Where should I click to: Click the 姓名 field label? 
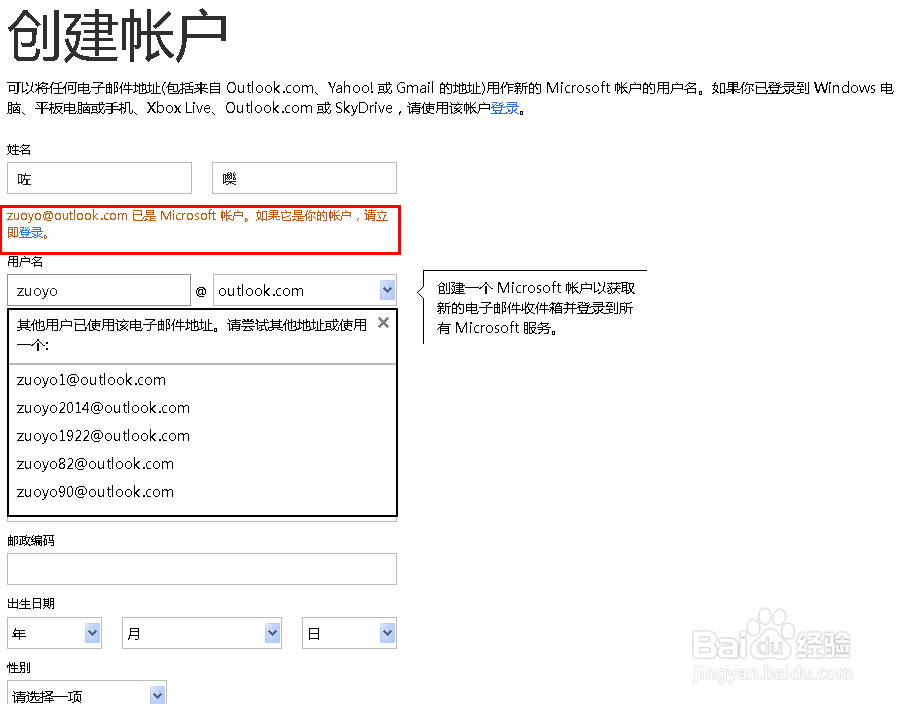[18, 150]
